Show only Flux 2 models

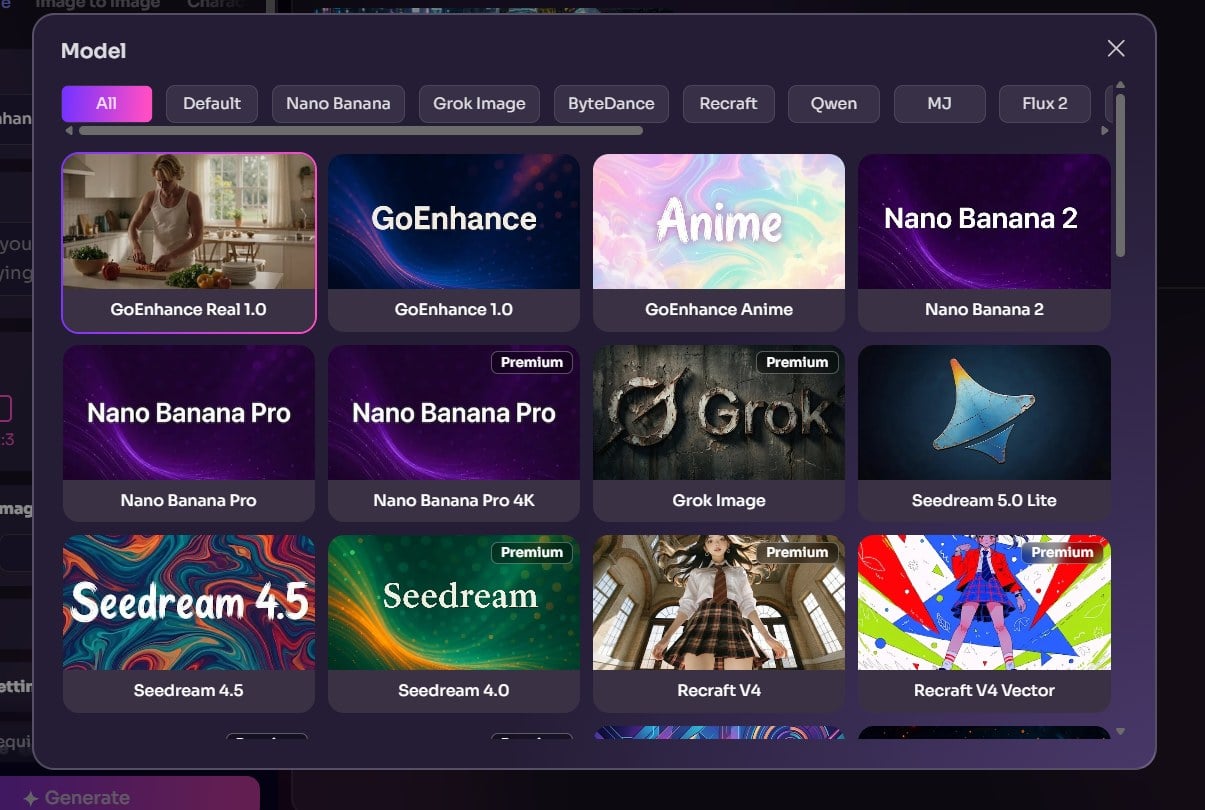[x=1044, y=104]
